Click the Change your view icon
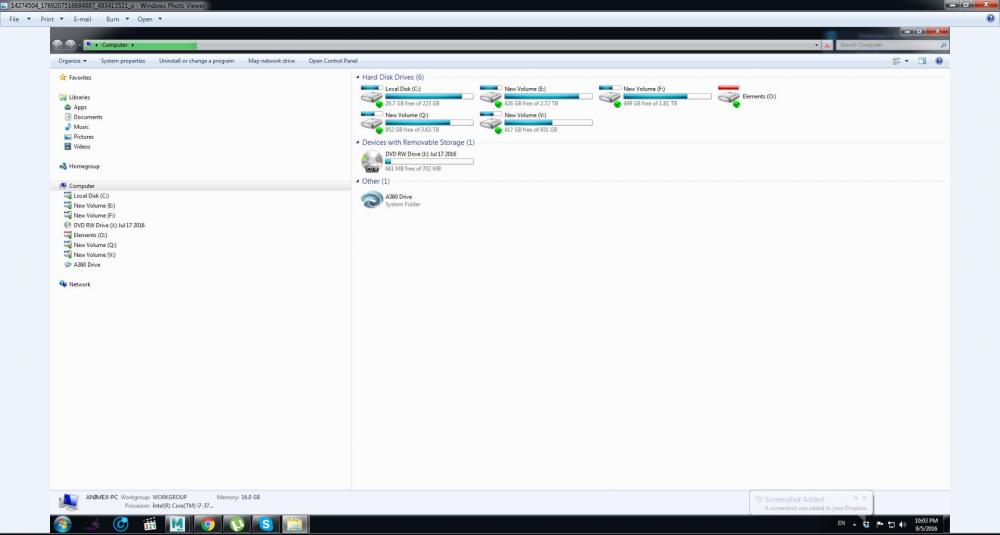Image resolution: width=1000 pixels, height=535 pixels. pos(896,61)
